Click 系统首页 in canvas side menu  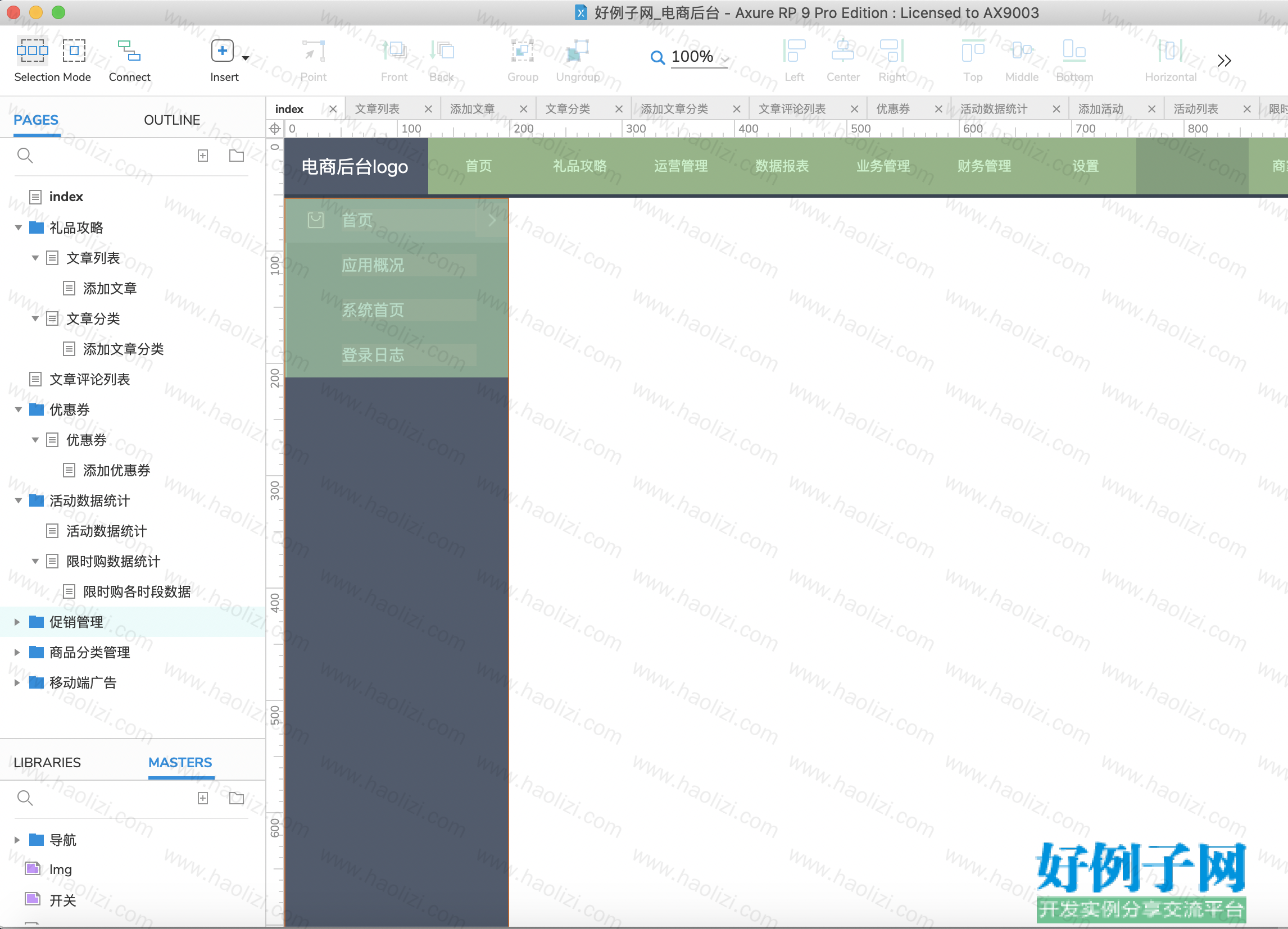click(x=373, y=311)
